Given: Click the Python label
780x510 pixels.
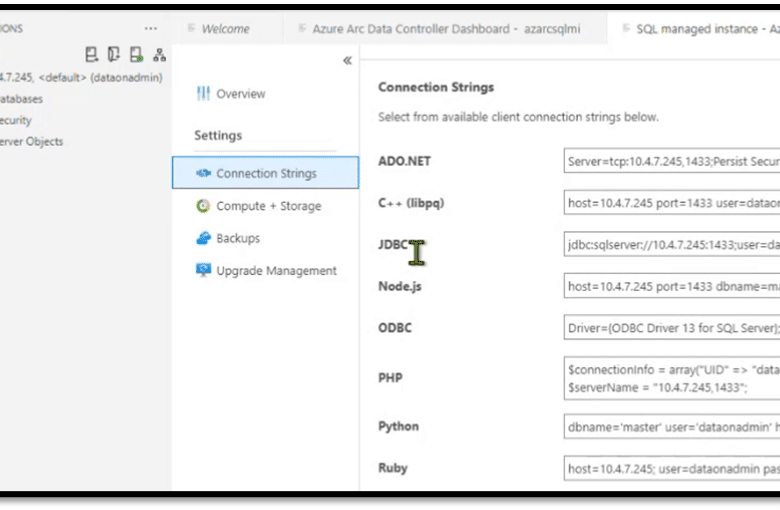Looking at the screenshot, I should pyautogui.click(x=398, y=427).
